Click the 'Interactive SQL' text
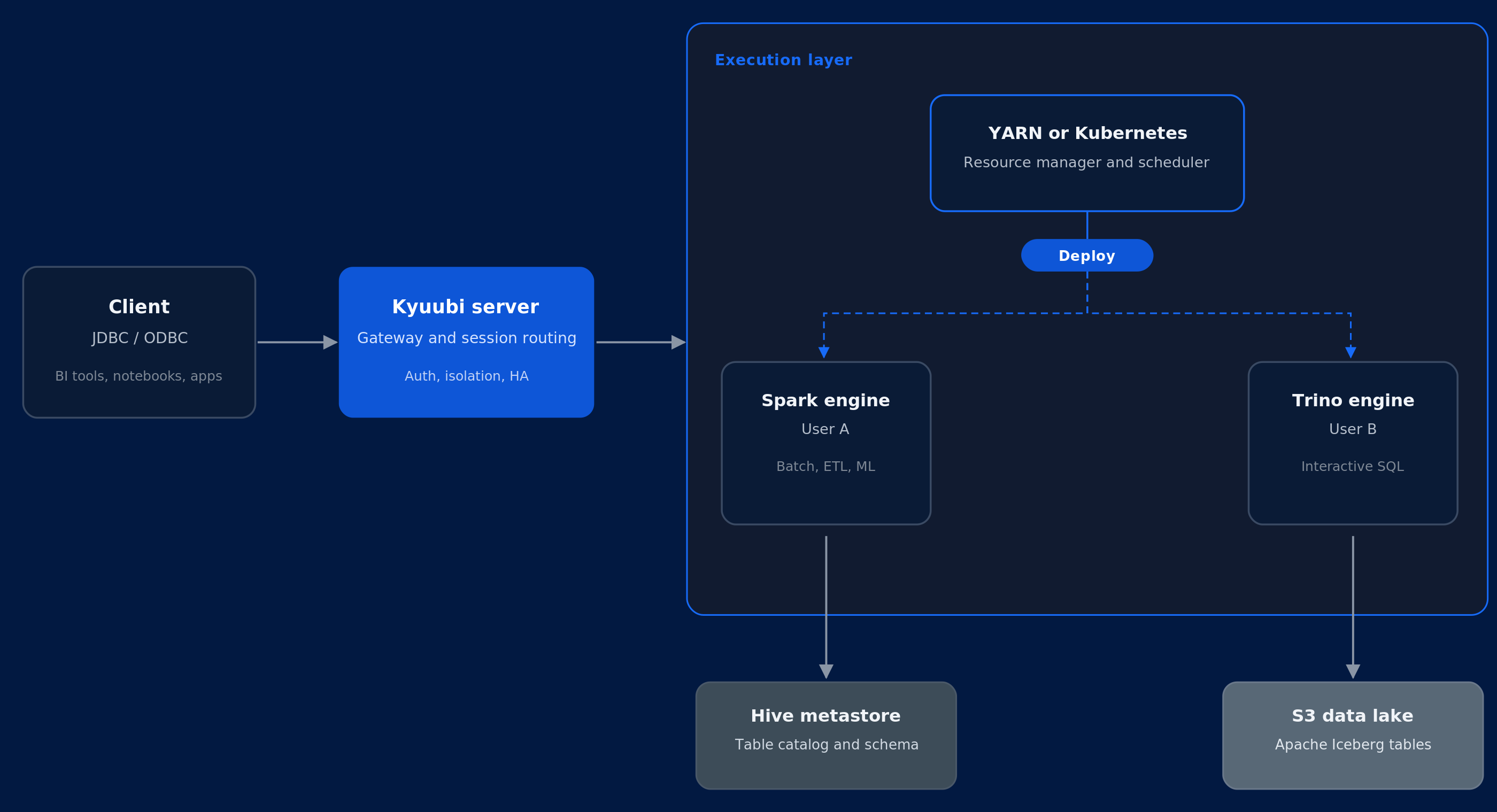The image size is (1497, 812). click(x=1352, y=466)
